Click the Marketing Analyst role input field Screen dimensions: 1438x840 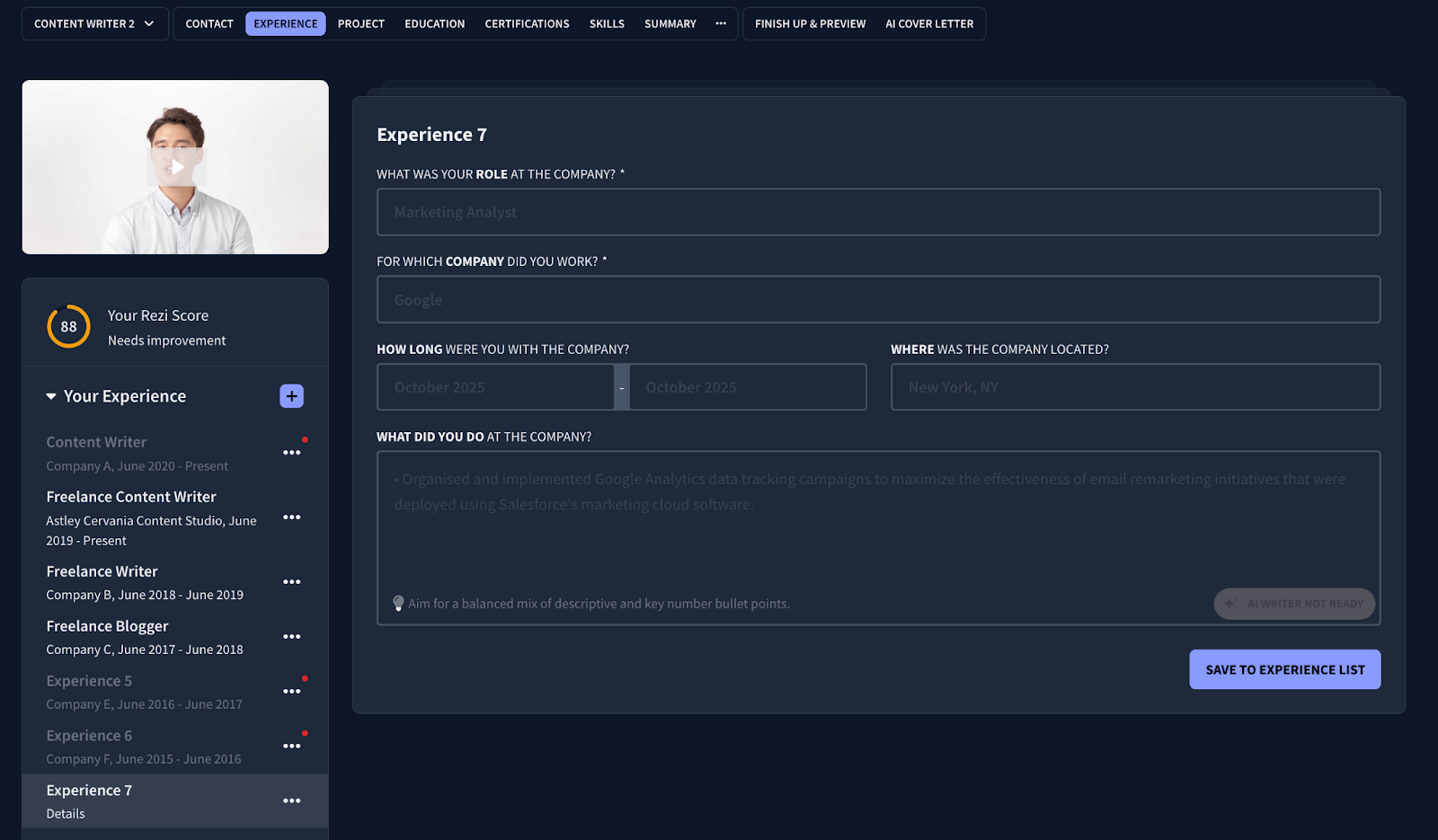tap(878, 212)
